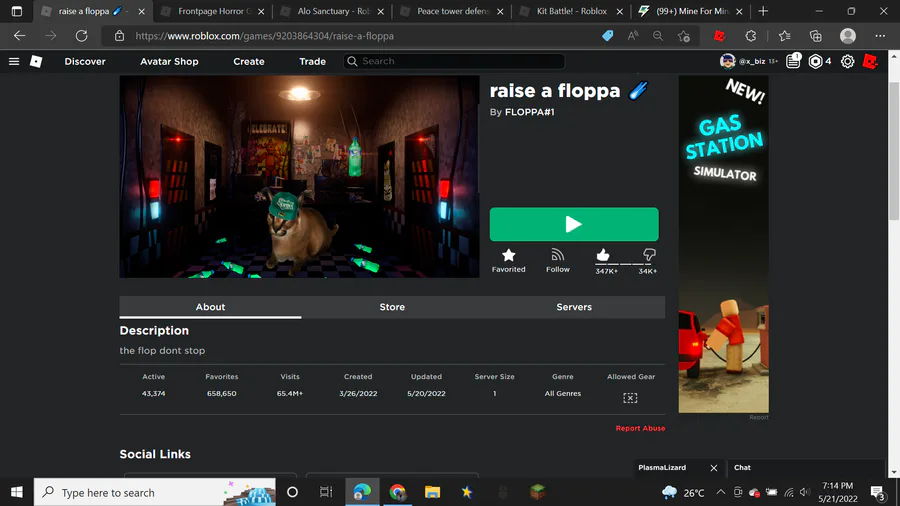900x506 pixels.
Task: Dislike the game with thumbs down
Action: [x=649, y=255]
